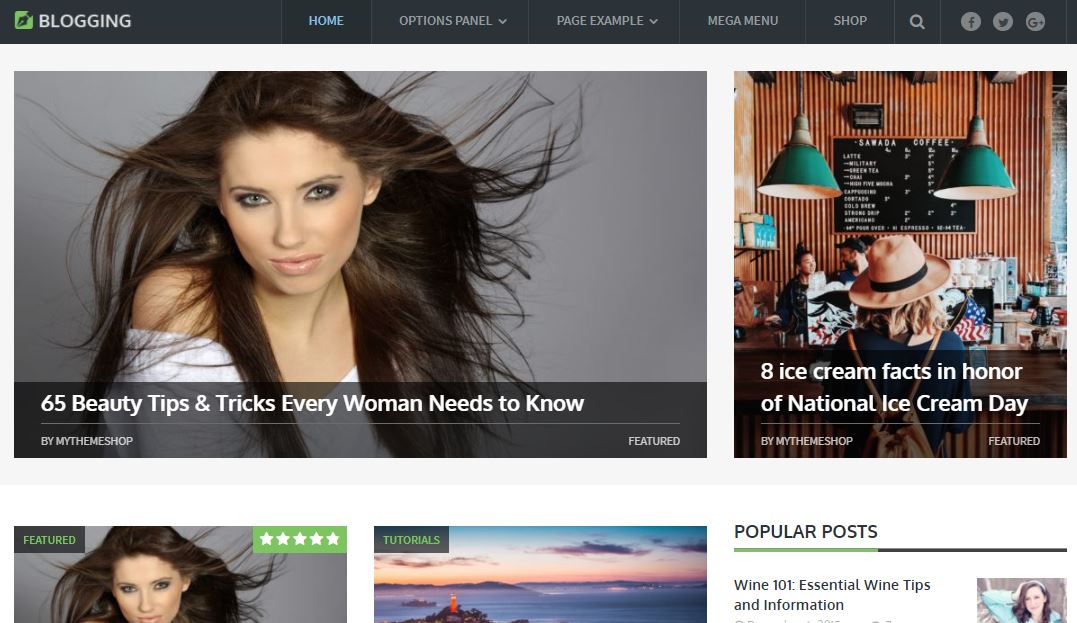Read the 8 ice cream facts article

click(893, 387)
